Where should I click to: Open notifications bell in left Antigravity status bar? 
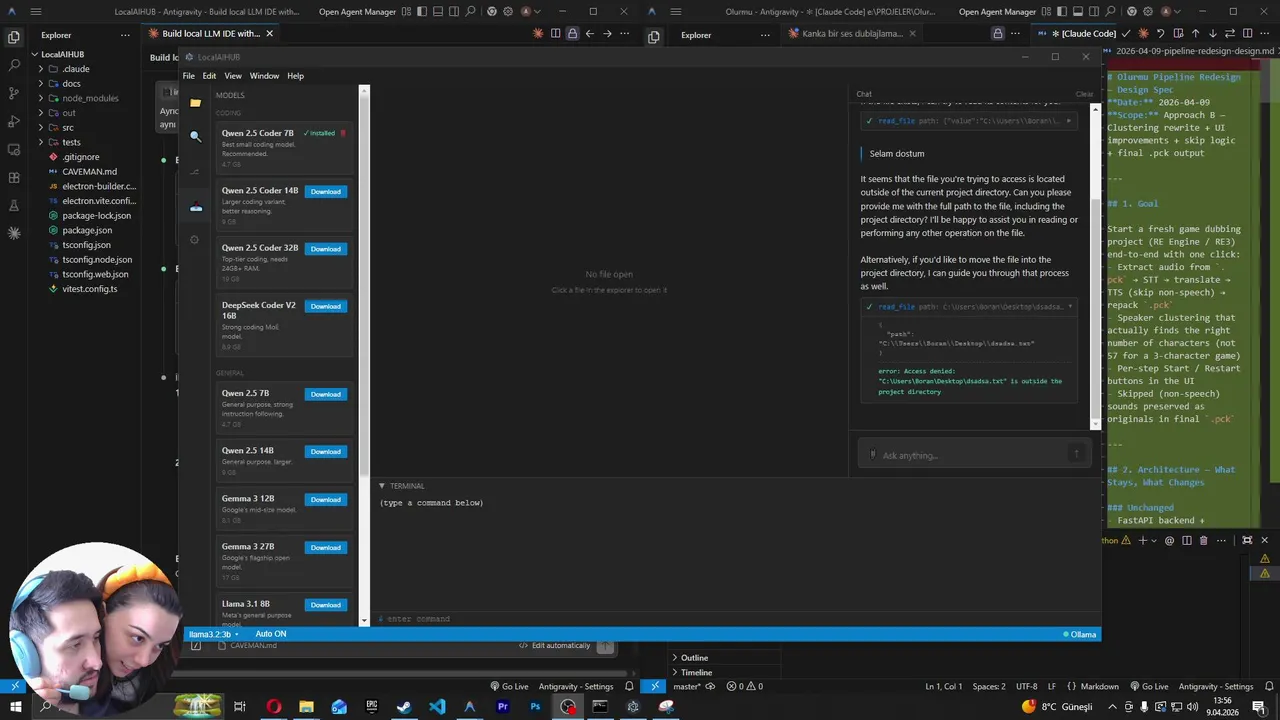tap(629, 686)
